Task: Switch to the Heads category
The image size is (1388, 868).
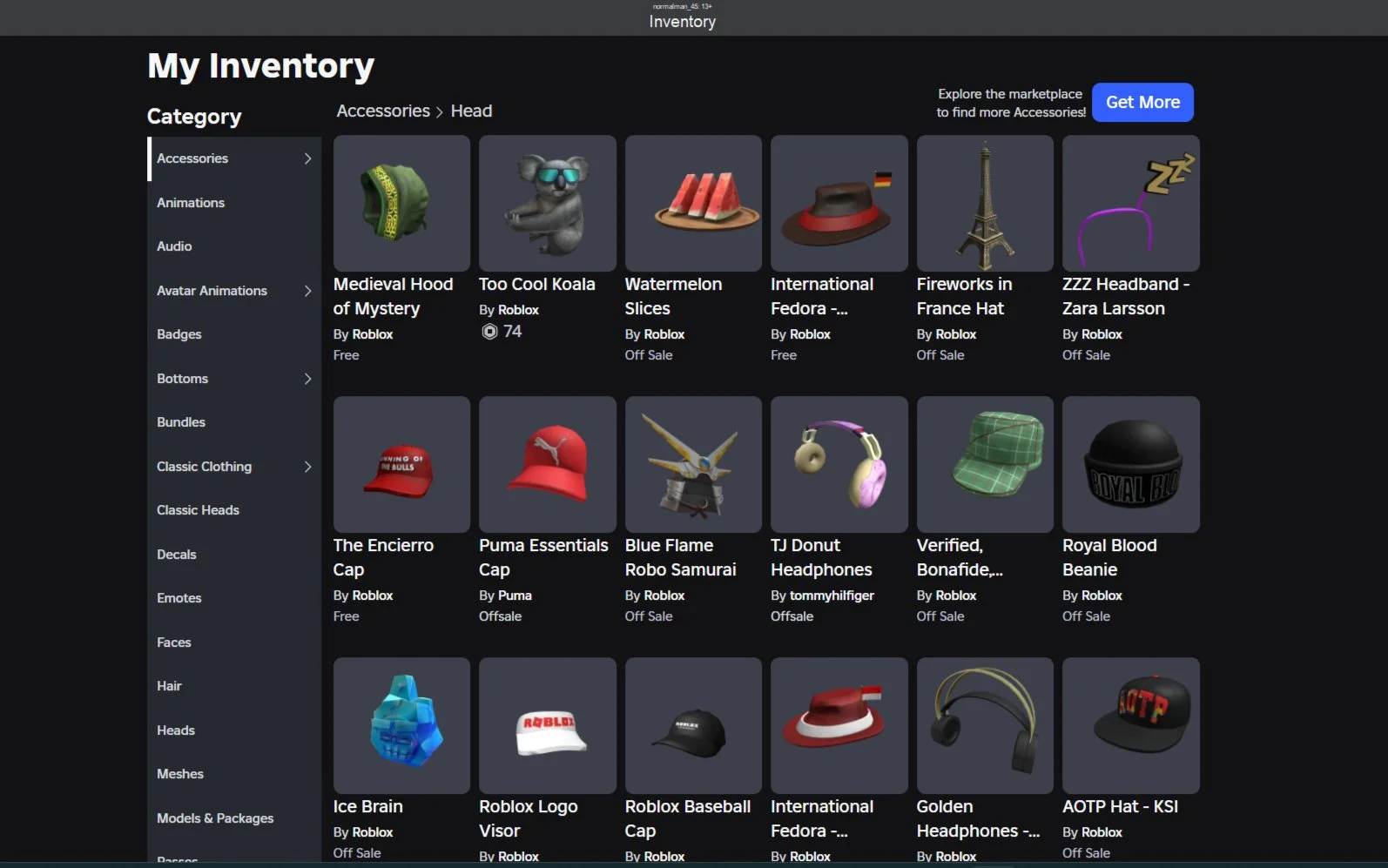Action: 234,730
